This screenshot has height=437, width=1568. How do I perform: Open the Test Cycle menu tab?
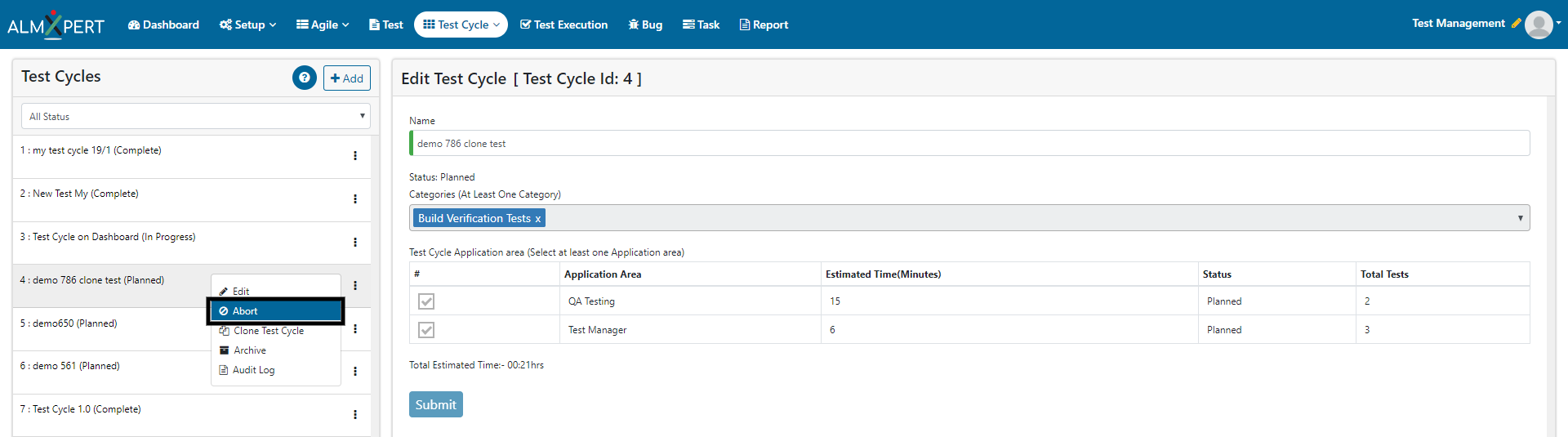461,25
